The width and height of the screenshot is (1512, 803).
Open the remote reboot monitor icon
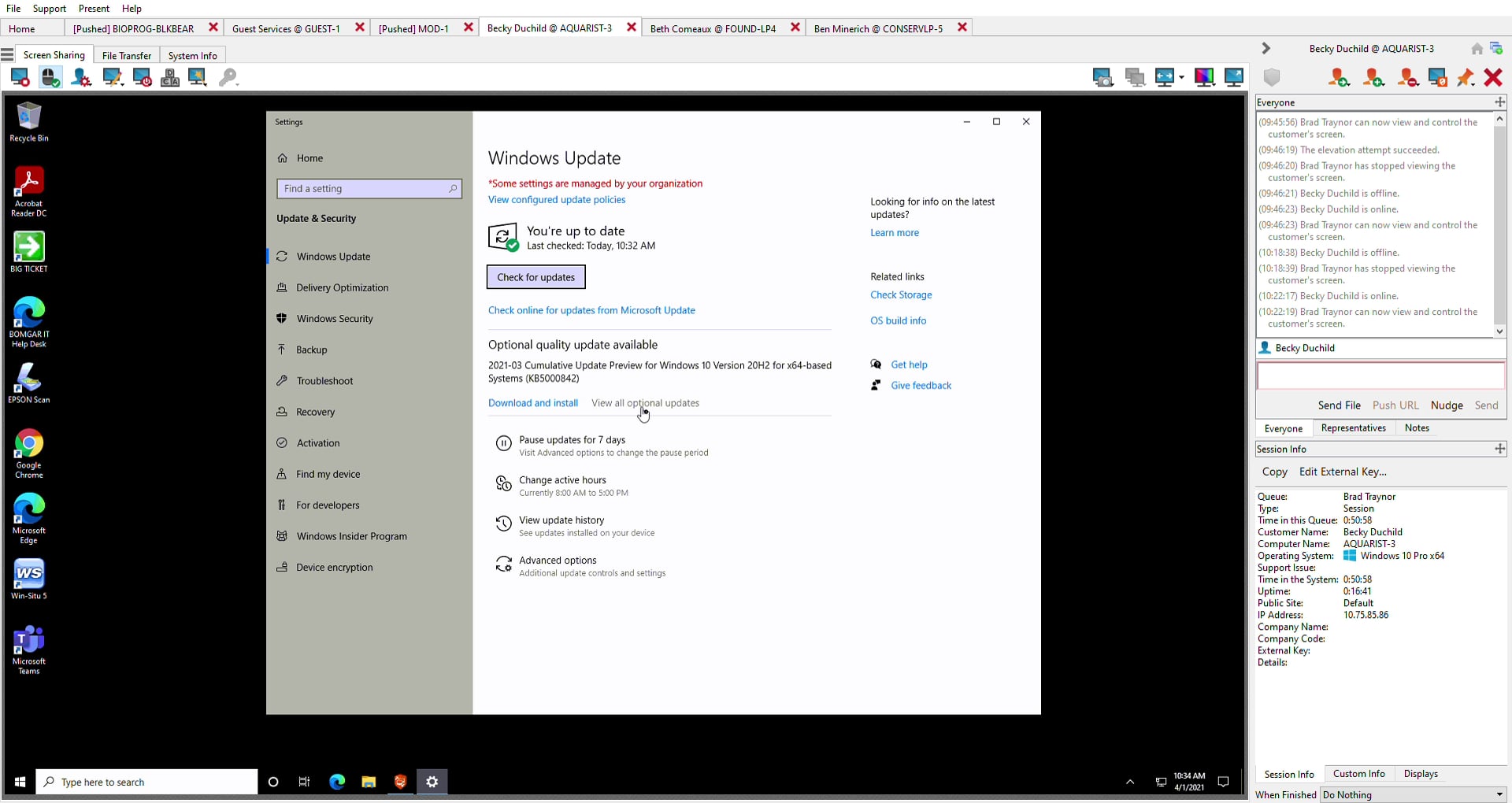click(x=143, y=77)
